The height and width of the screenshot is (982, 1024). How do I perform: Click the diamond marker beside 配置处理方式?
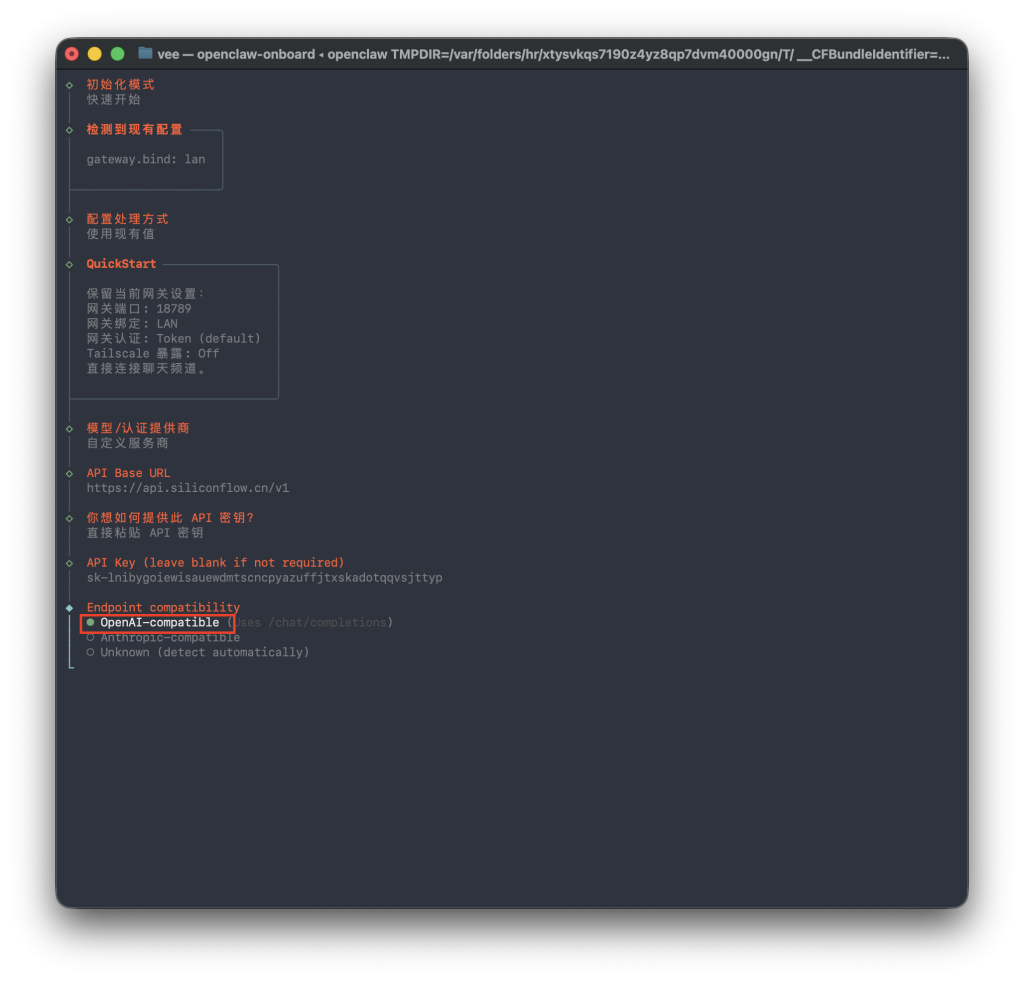point(69,219)
